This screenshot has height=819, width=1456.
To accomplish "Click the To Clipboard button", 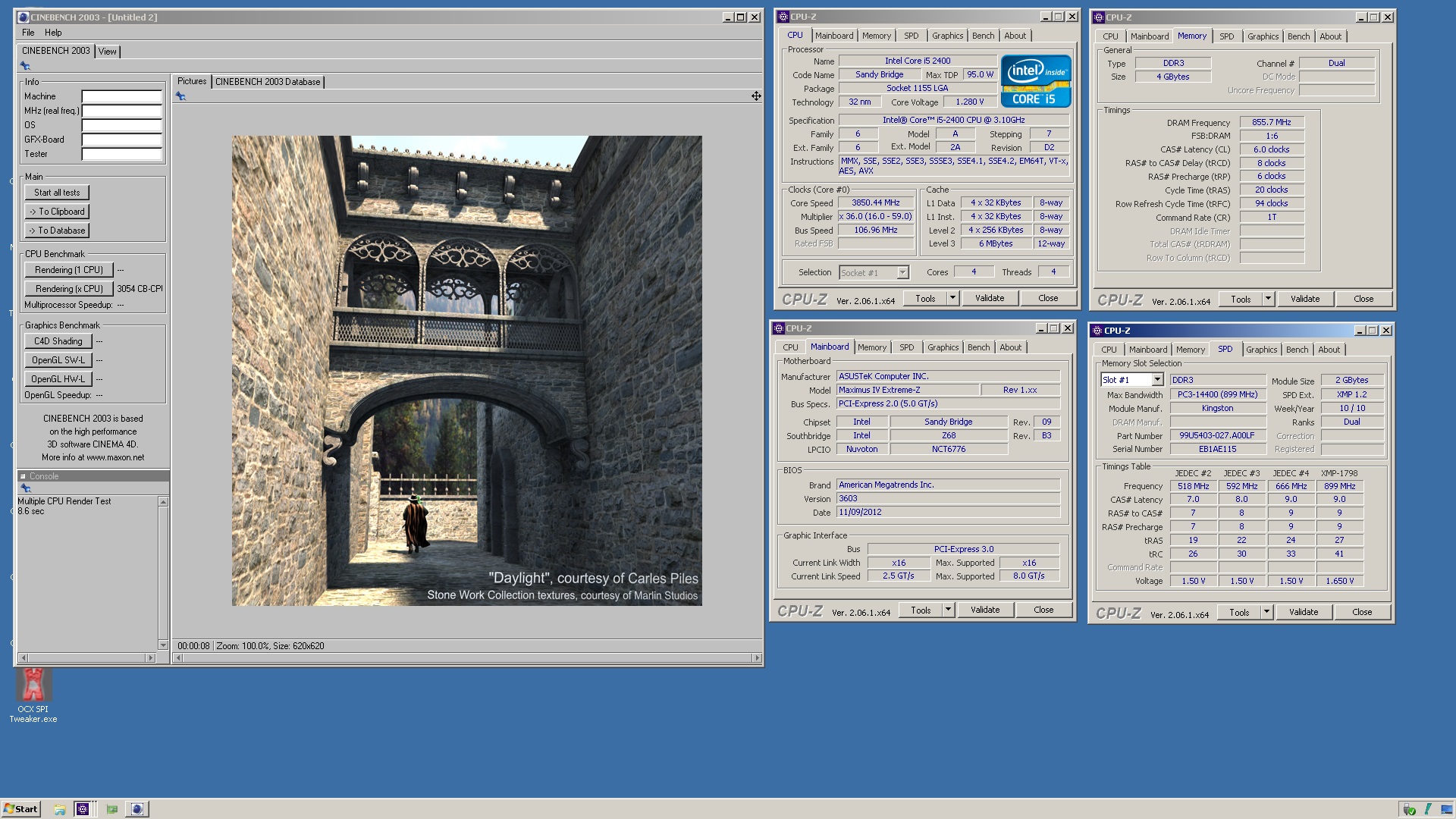I will pos(57,212).
